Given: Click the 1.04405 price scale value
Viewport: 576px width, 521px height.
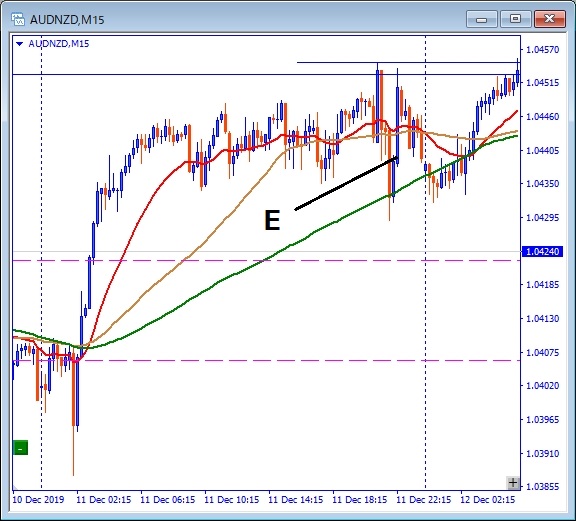Looking at the screenshot, I should tap(543, 151).
